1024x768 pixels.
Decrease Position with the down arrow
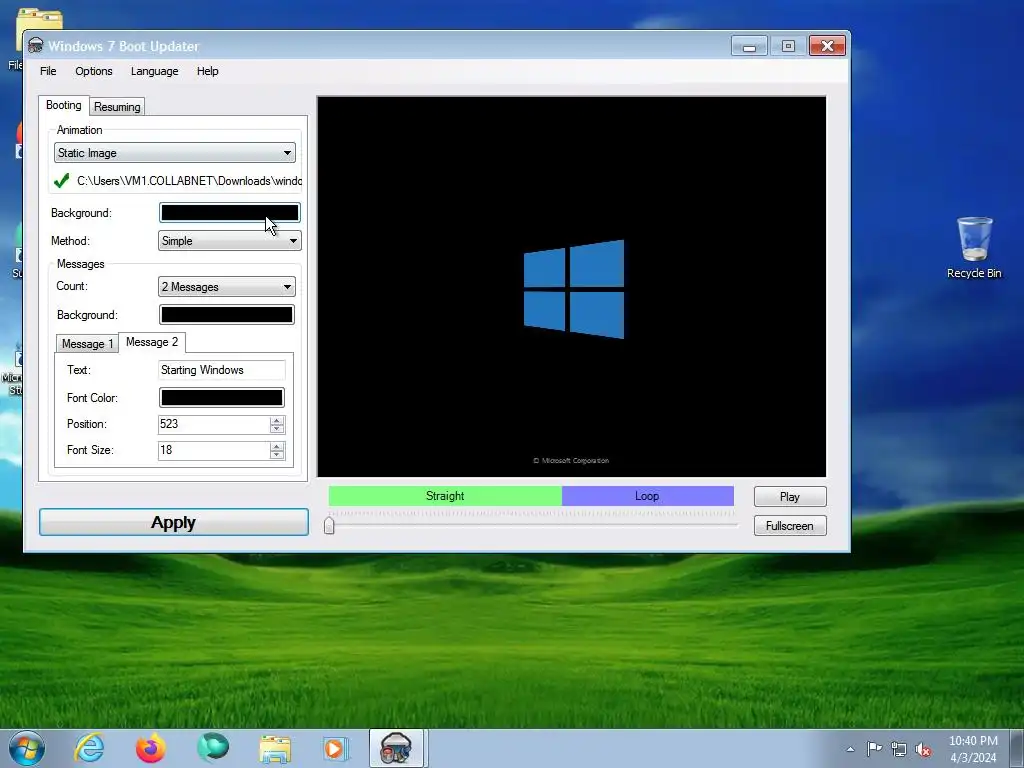point(277,429)
